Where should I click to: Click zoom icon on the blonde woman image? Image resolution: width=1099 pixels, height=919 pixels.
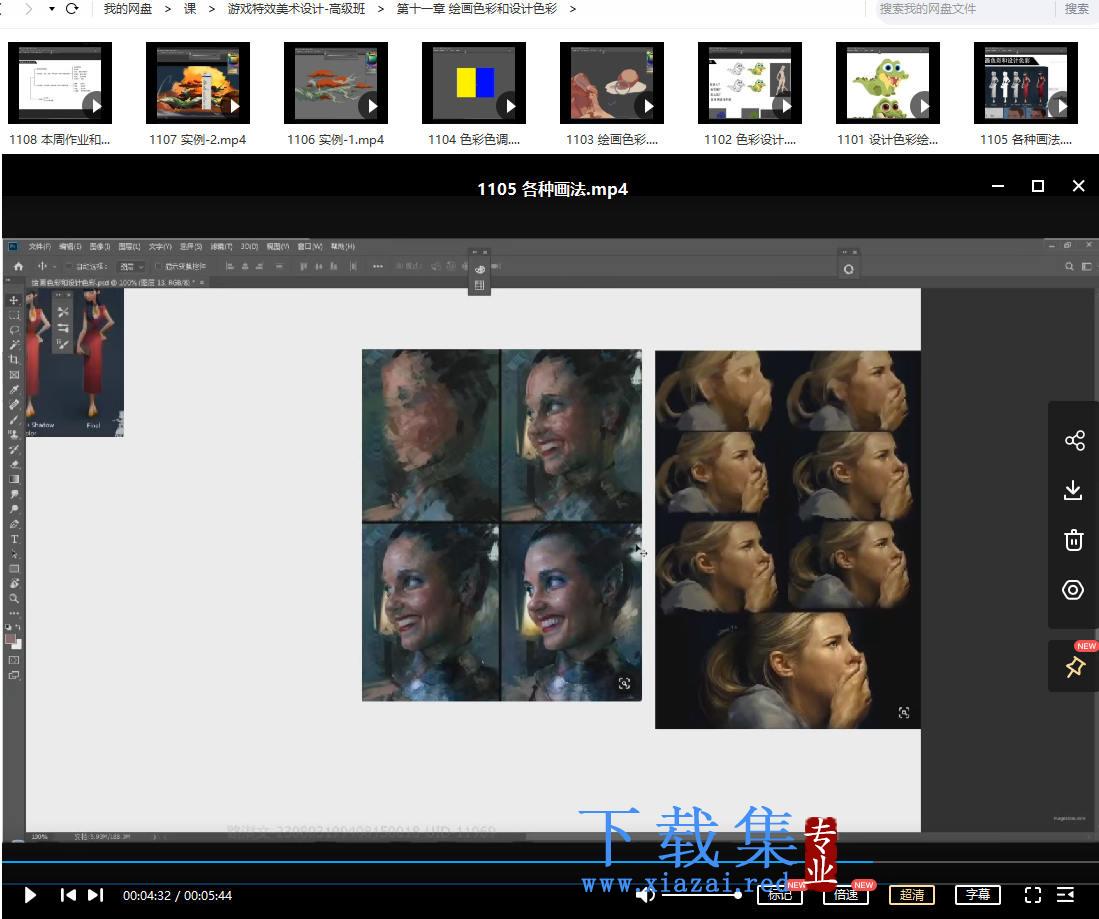point(904,712)
